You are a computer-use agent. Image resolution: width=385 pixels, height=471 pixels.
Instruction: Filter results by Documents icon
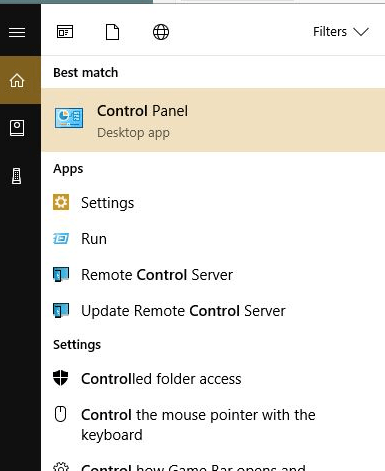pos(112,32)
